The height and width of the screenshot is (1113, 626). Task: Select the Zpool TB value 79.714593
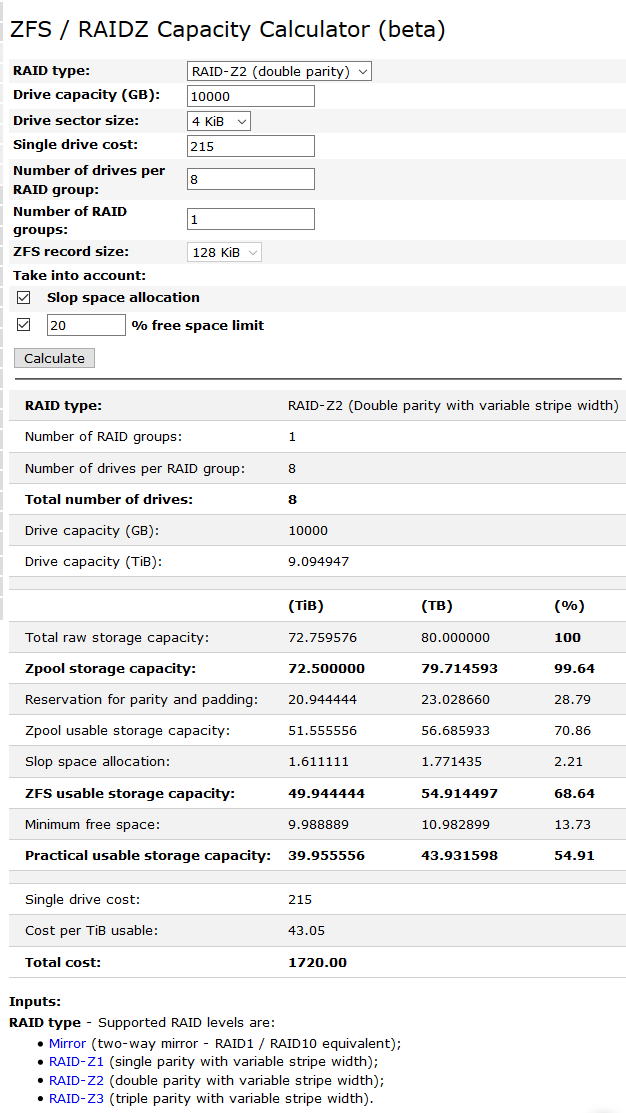pos(459,669)
